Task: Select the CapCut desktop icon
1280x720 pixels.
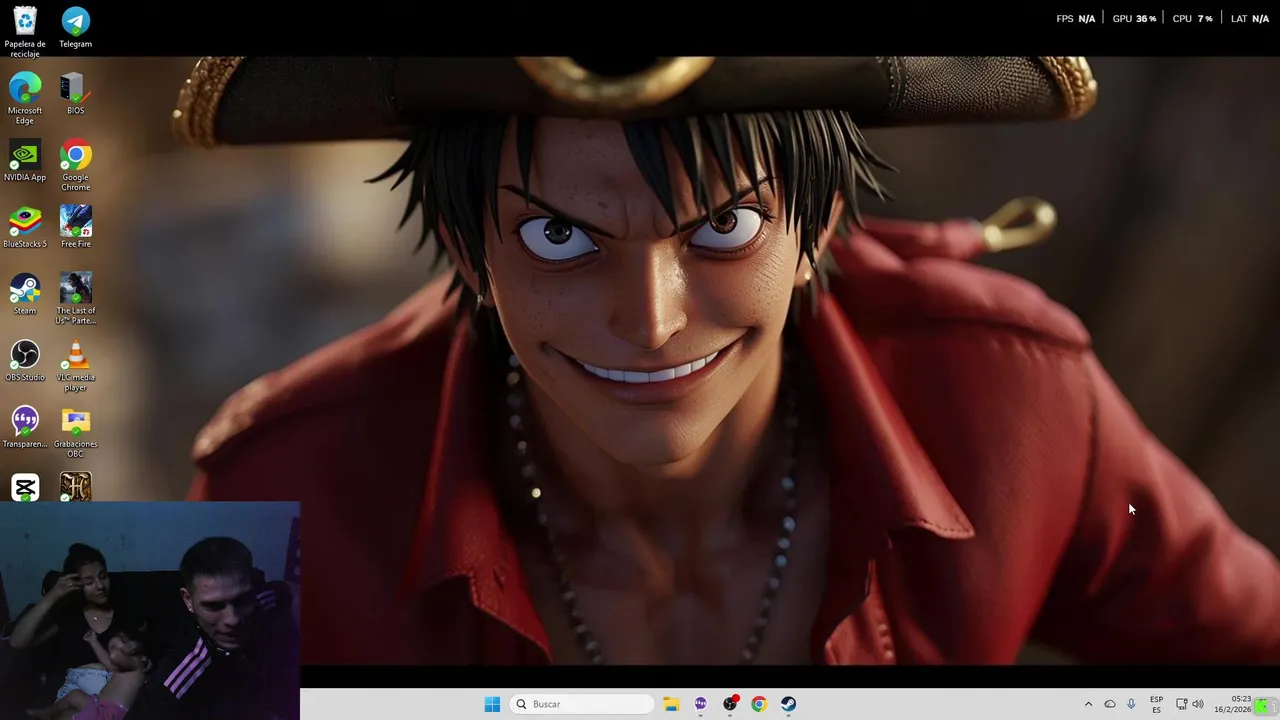Action: click(x=25, y=487)
